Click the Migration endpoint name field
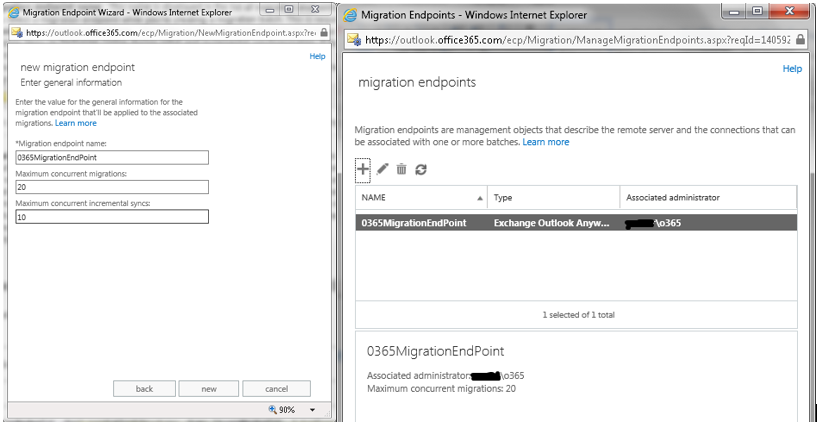Viewport: 819px width, 427px height. click(112, 157)
